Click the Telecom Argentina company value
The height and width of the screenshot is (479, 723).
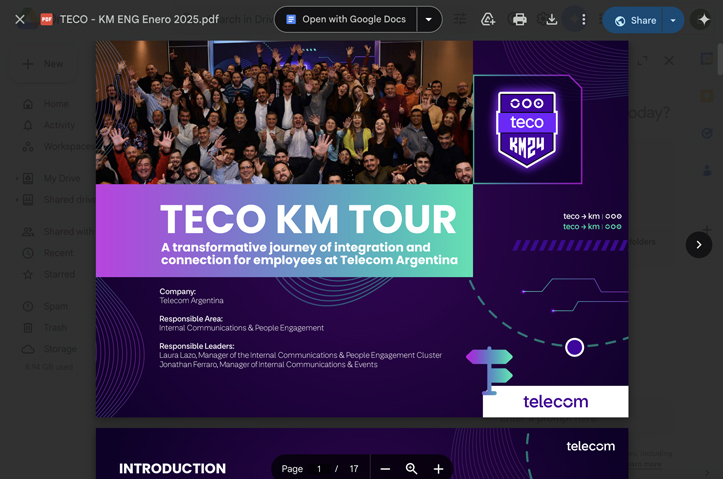(191, 301)
